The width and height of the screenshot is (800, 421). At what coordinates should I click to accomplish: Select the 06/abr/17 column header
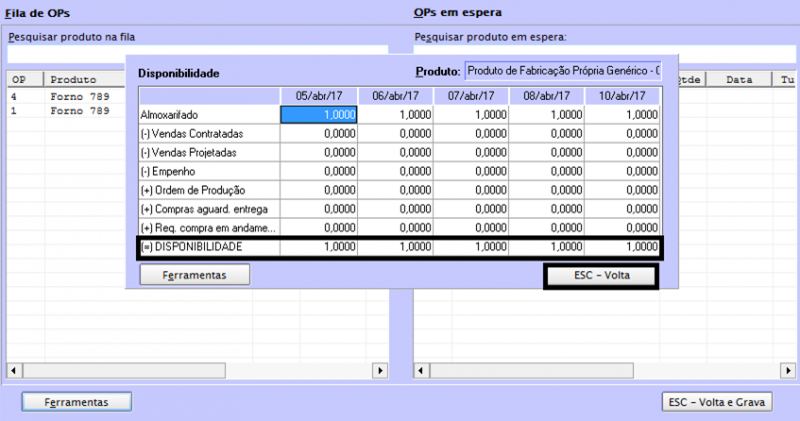(394, 96)
